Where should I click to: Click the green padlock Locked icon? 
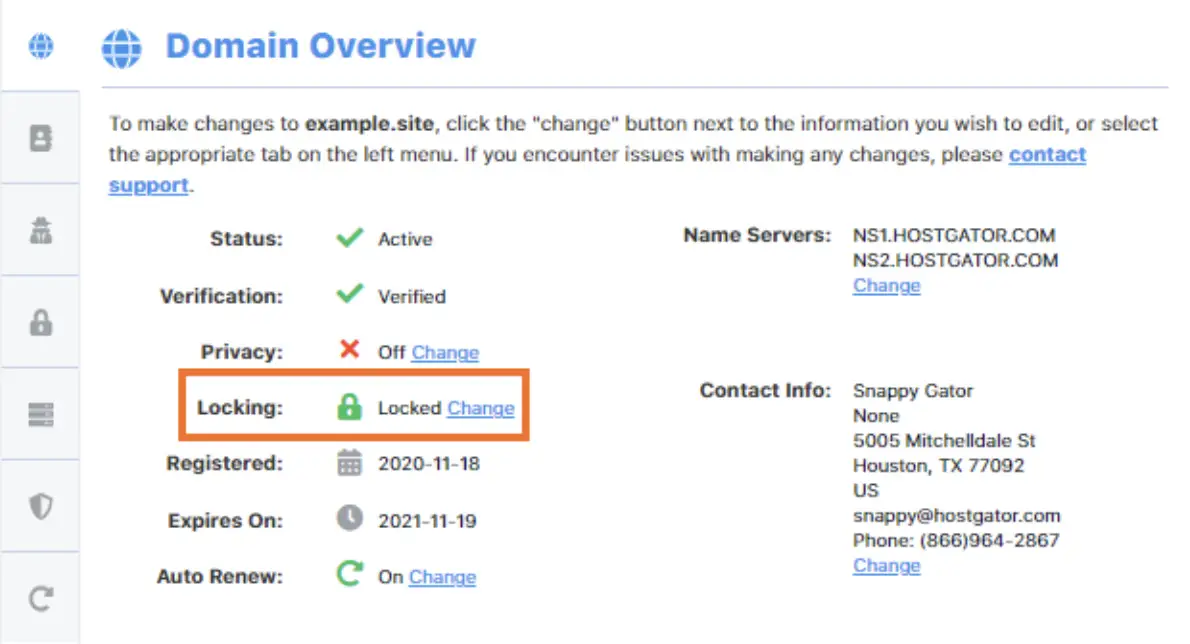pyautogui.click(x=349, y=407)
